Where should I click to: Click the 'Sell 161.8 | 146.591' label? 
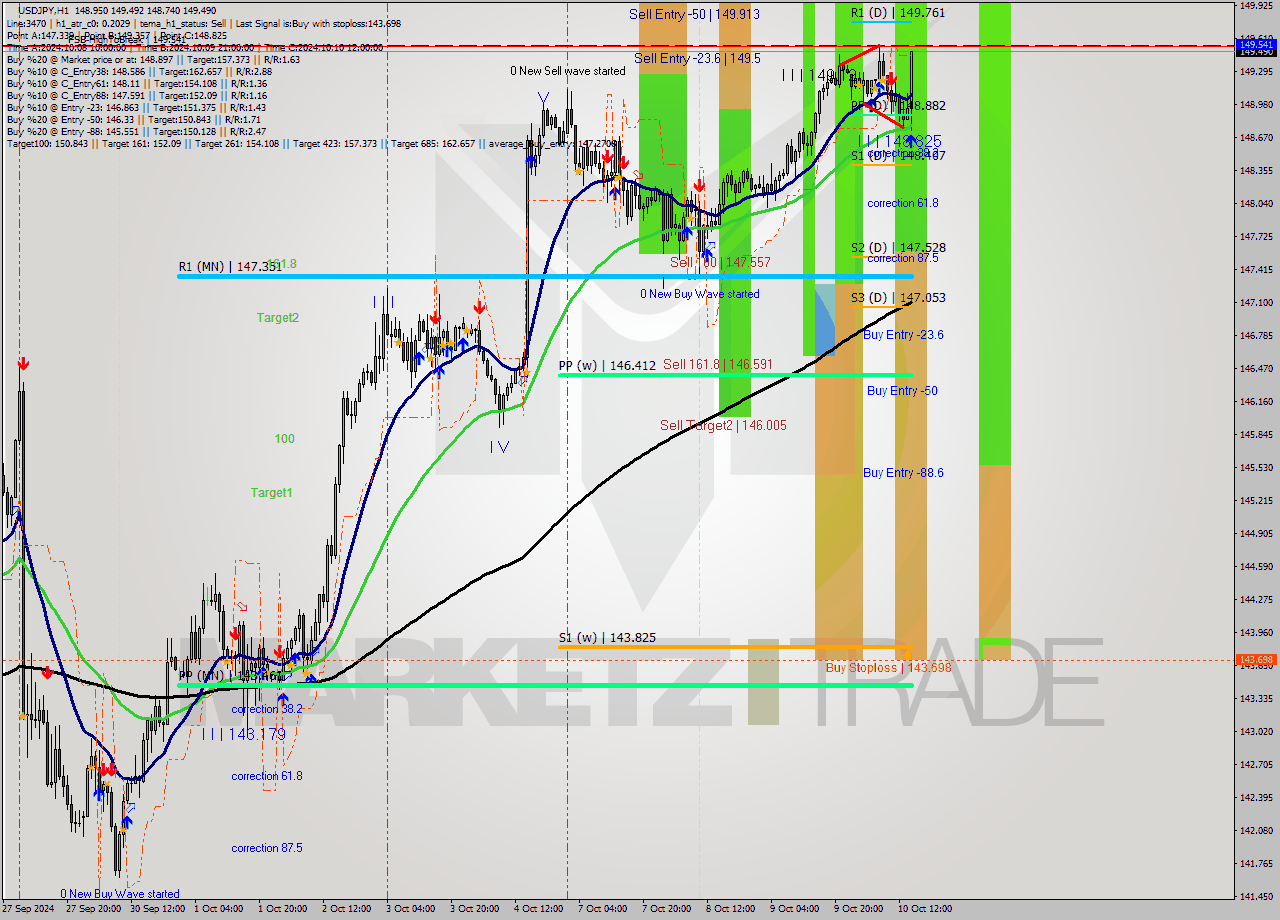coord(717,365)
